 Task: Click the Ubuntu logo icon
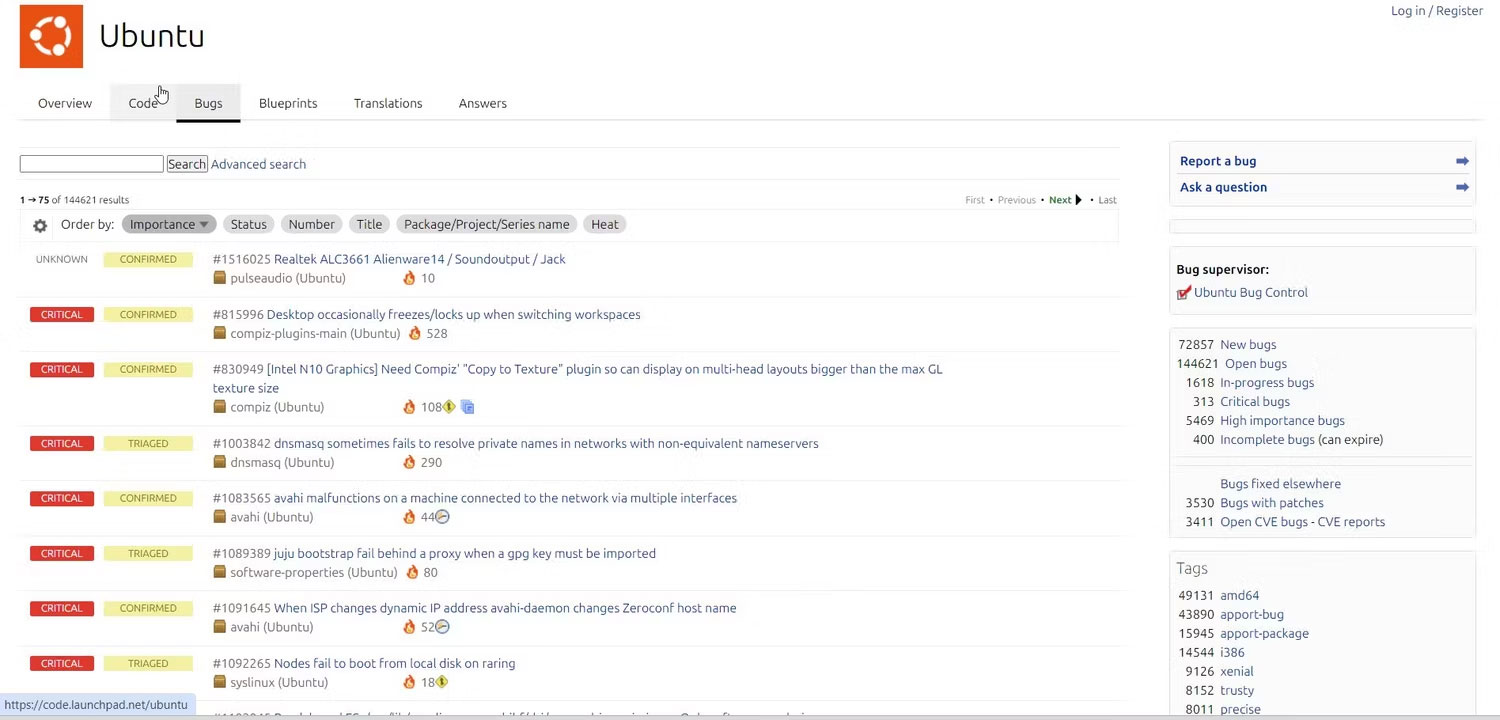(x=51, y=36)
